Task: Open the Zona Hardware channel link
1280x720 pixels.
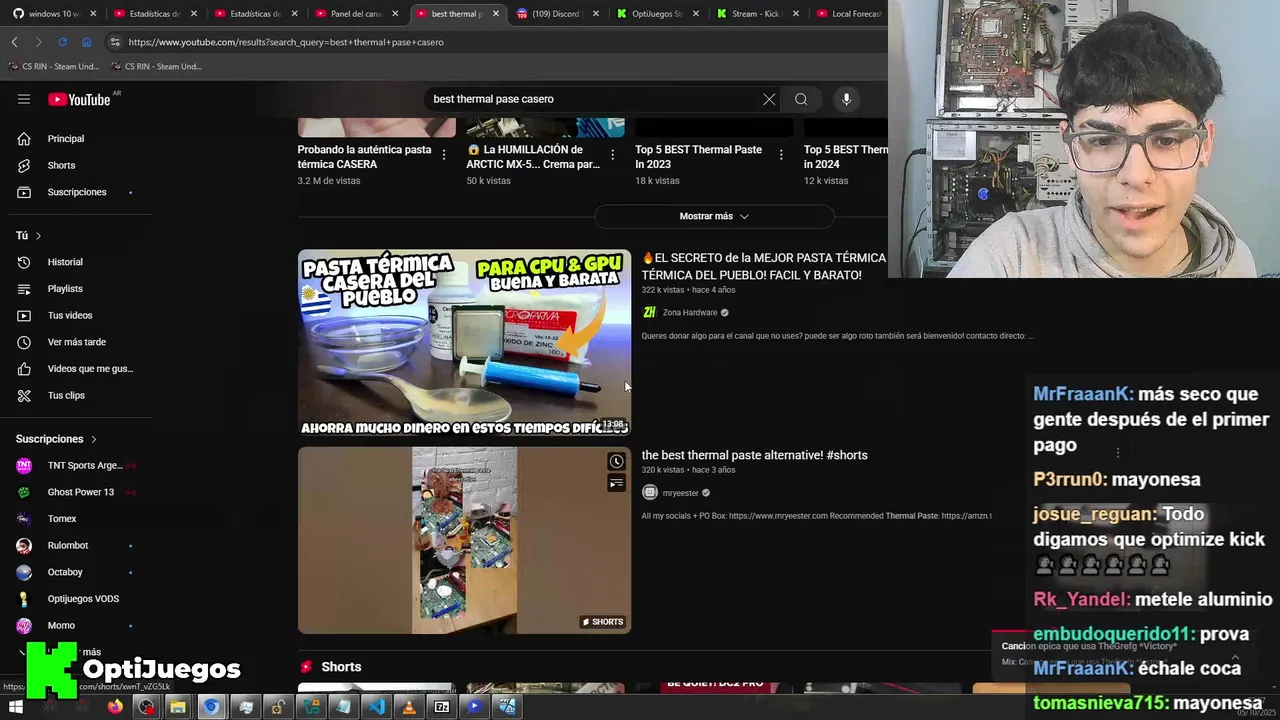Action: pos(689,313)
